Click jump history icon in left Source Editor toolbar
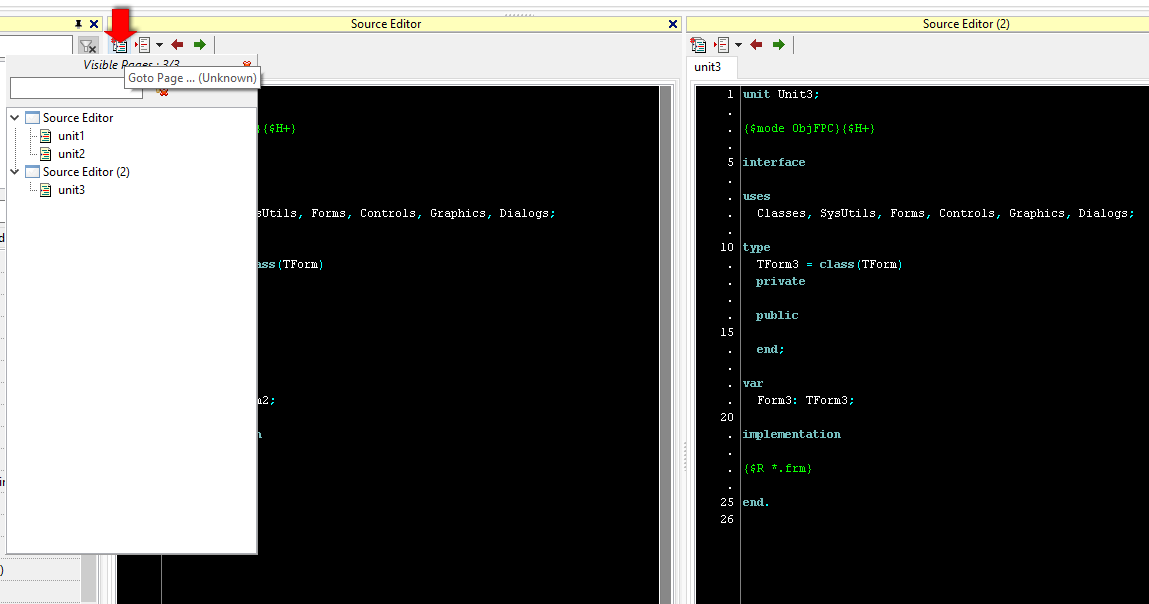The width and height of the screenshot is (1149, 604). (143, 45)
